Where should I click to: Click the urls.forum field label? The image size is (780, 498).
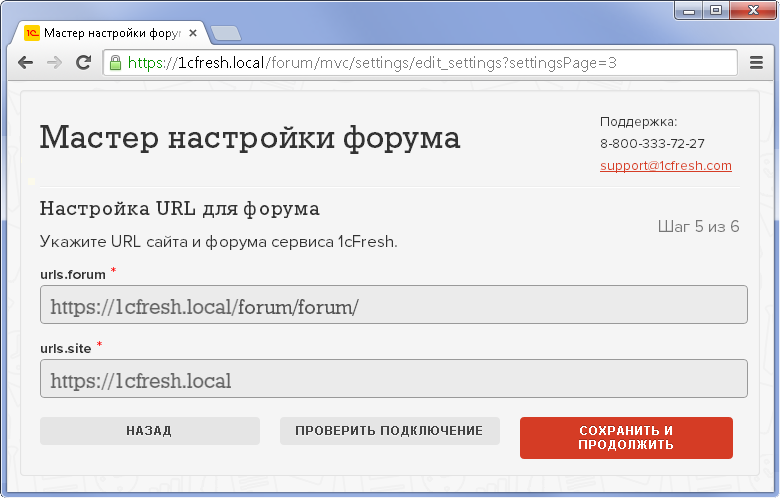coord(73,275)
